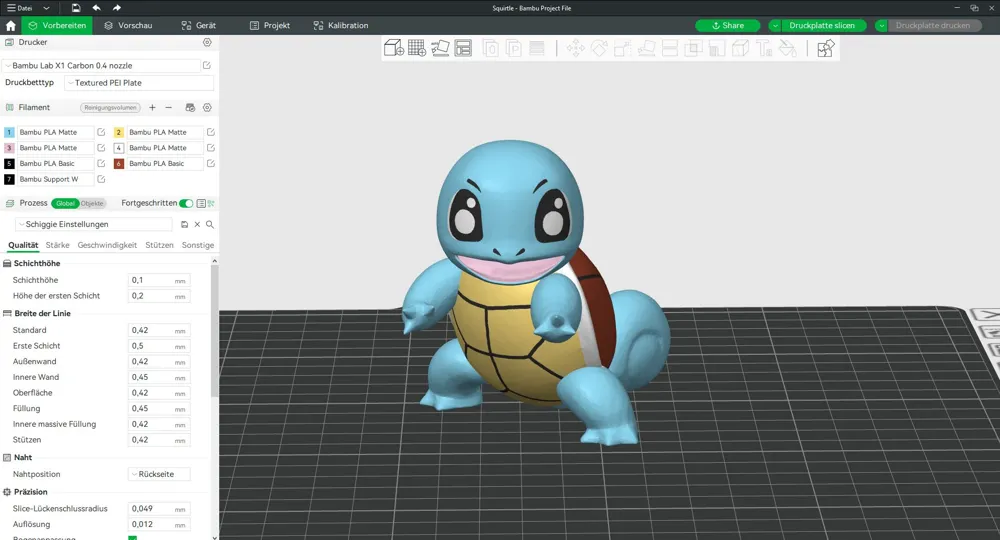This screenshot has width=1000, height=540.
Task: Select the Cut tool icon
Action: [x=670, y=48]
